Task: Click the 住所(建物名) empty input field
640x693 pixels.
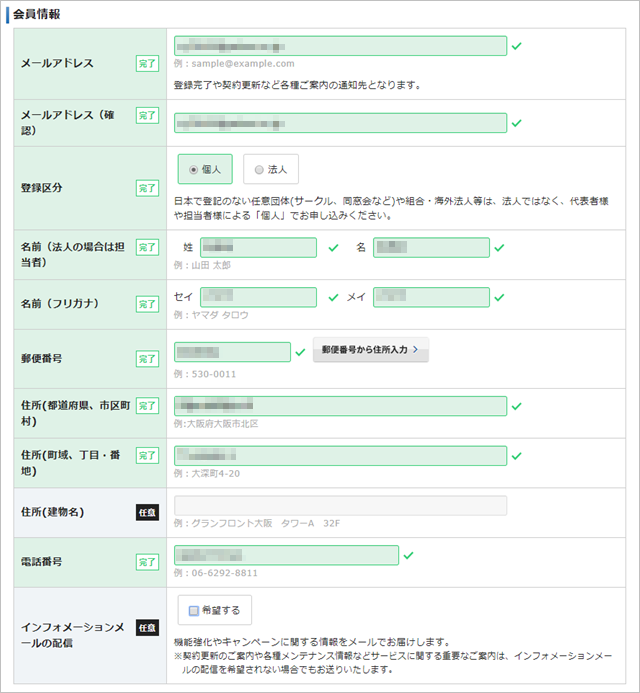Action: click(x=340, y=505)
